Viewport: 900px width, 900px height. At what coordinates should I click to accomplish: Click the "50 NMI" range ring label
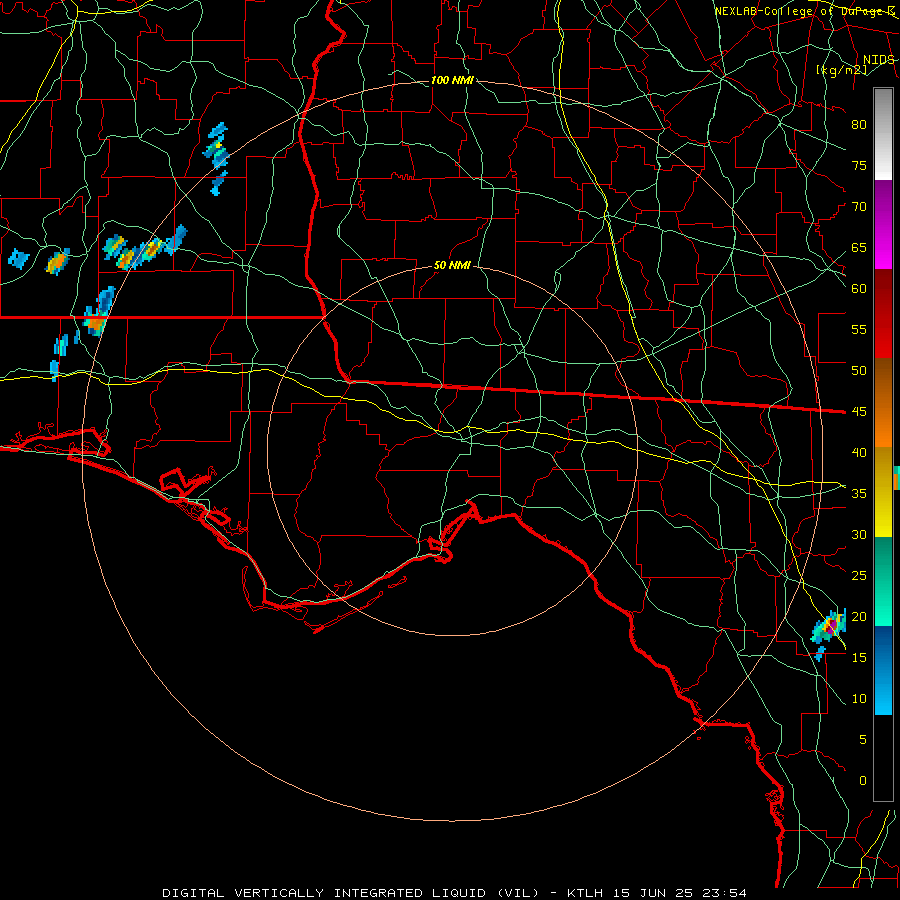pyautogui.click(x=452, y=265)
